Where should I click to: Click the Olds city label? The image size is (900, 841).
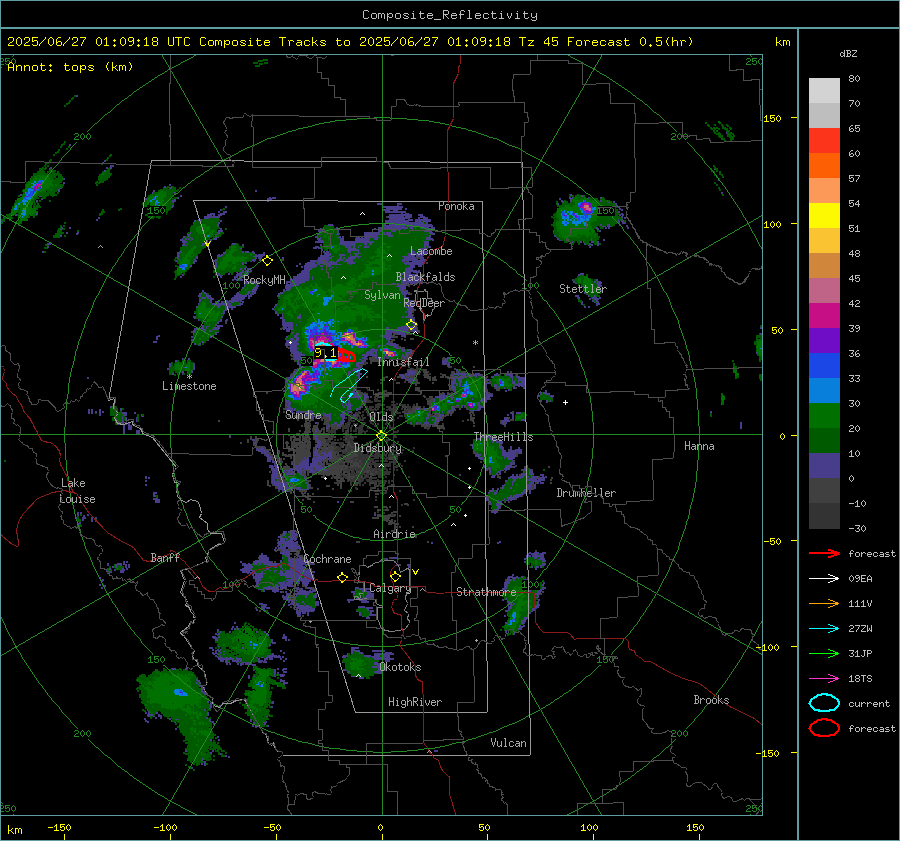click(x=381, y=417)
